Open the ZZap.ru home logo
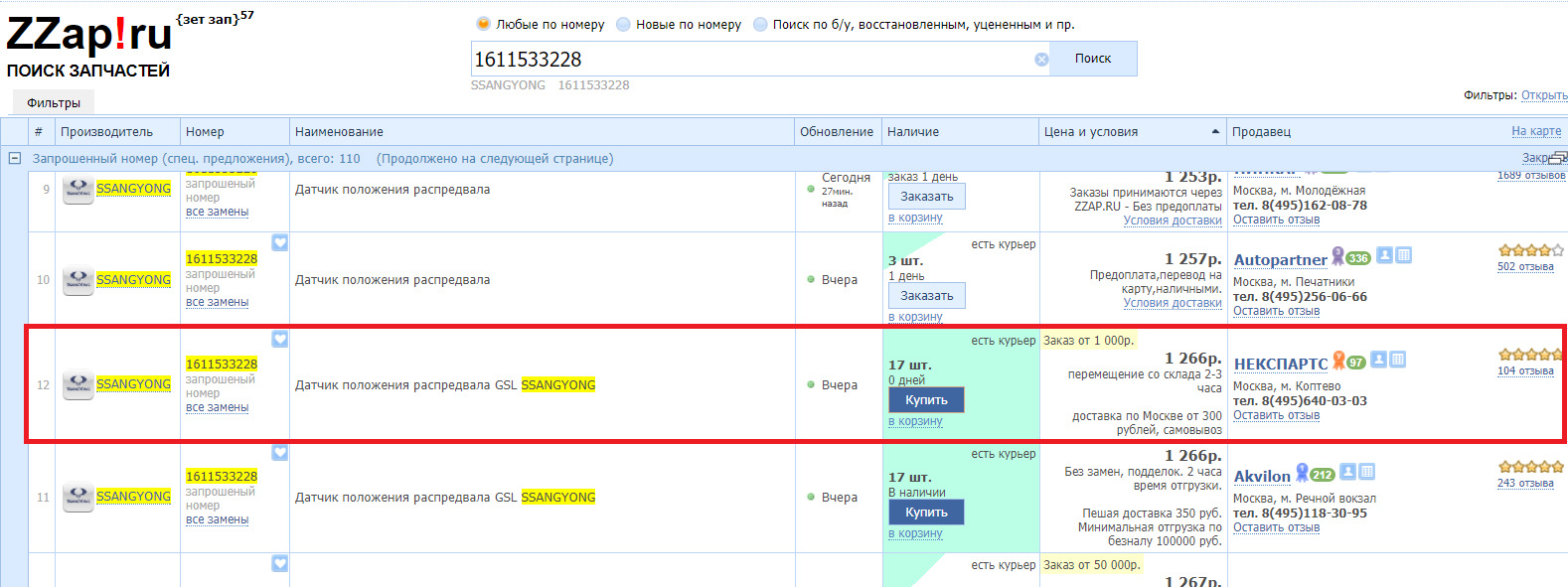This screenshot has width=1568, height=587. (x=89, y=36)
